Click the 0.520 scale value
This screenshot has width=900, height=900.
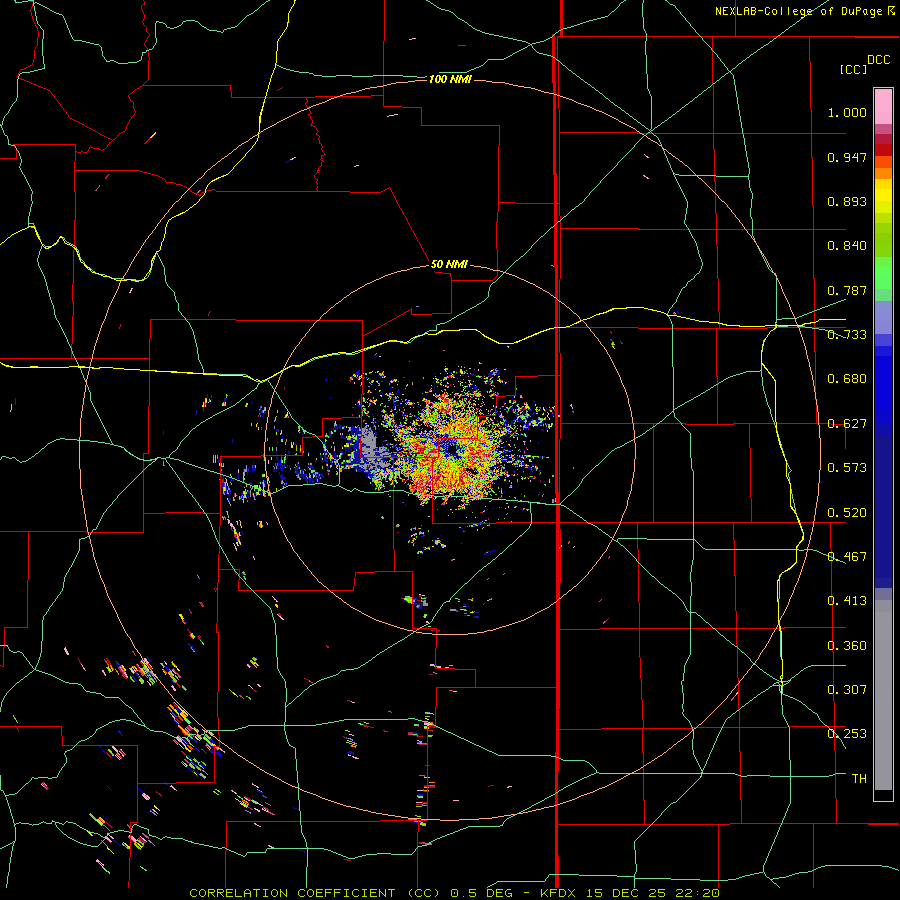[847, 513]
